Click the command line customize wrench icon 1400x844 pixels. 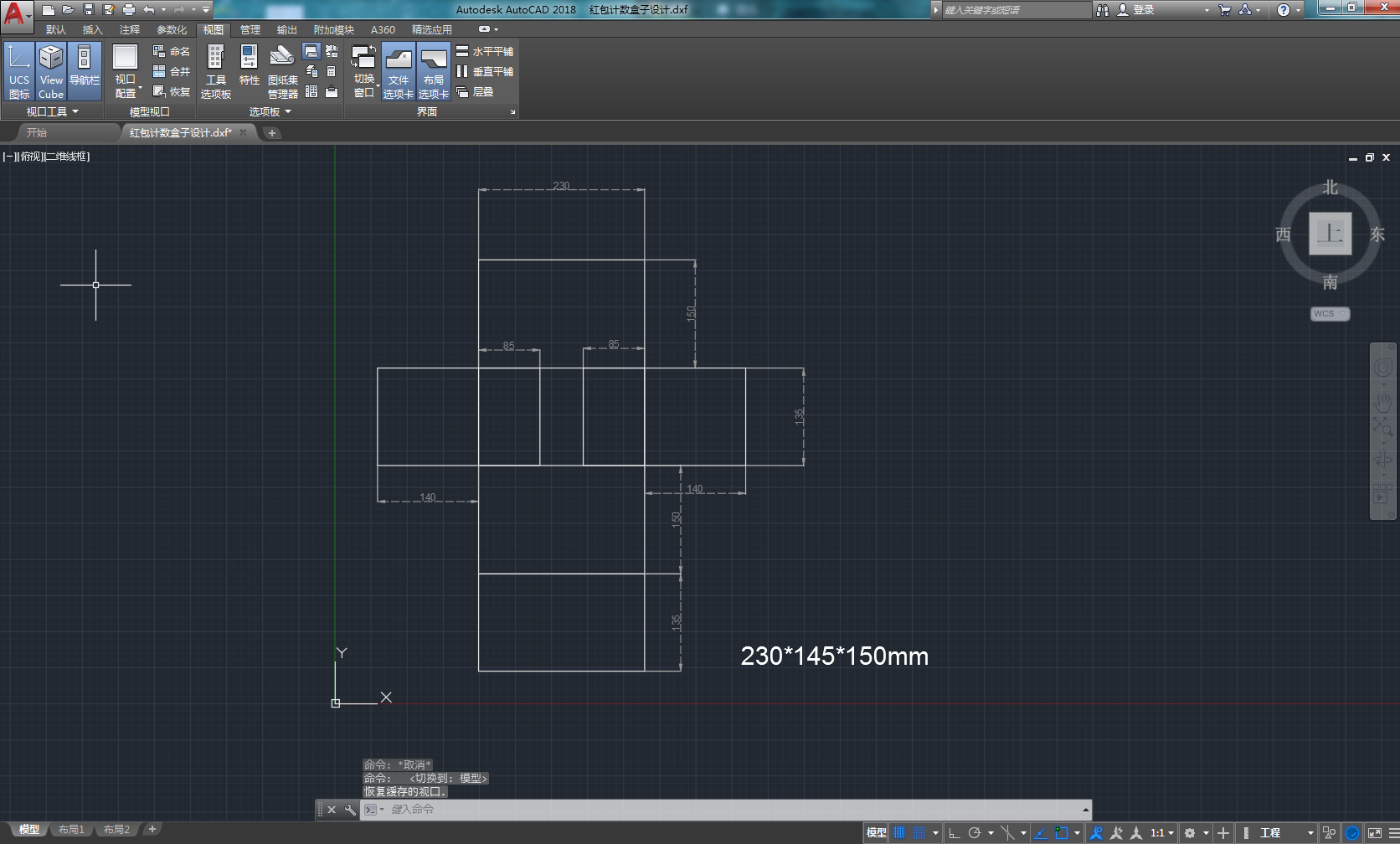pyautogui.click(x=350, y=810)
